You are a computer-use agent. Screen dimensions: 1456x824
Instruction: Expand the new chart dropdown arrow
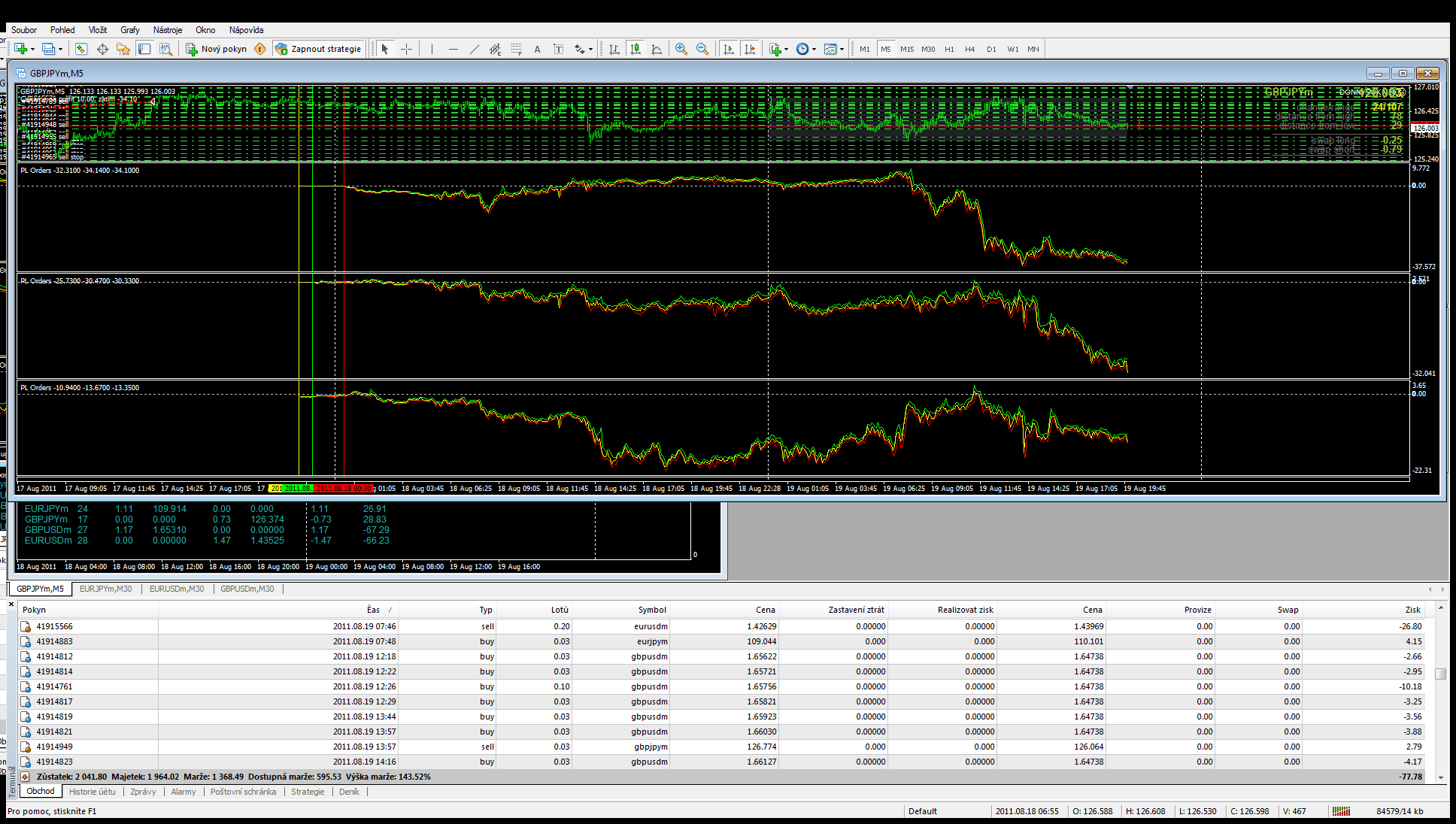tap(32, 49)
